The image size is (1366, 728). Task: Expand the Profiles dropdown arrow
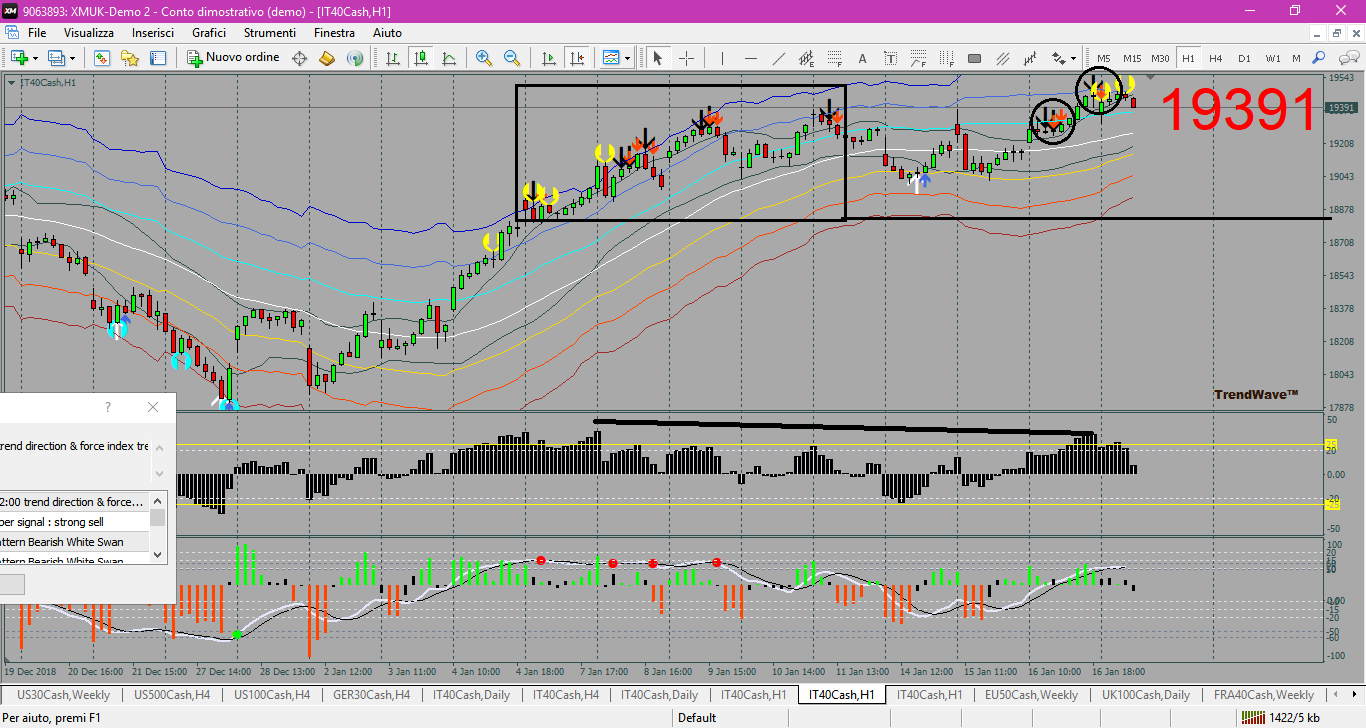(x=73, y=58)
